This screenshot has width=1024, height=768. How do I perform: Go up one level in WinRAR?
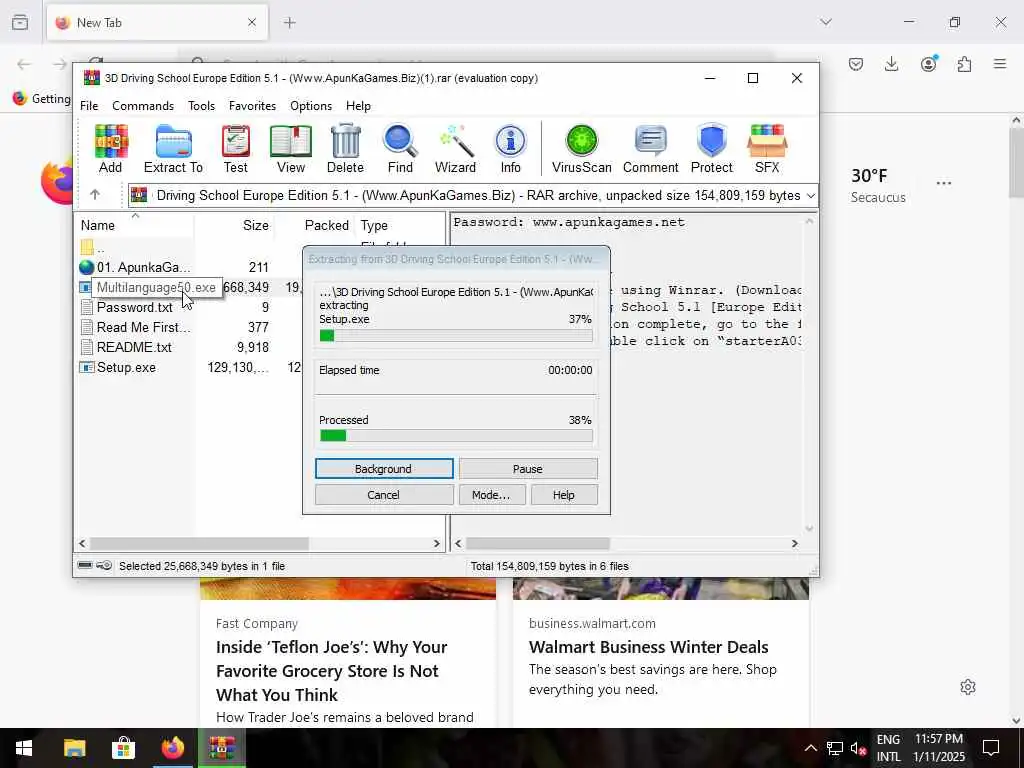click(95, 195)
